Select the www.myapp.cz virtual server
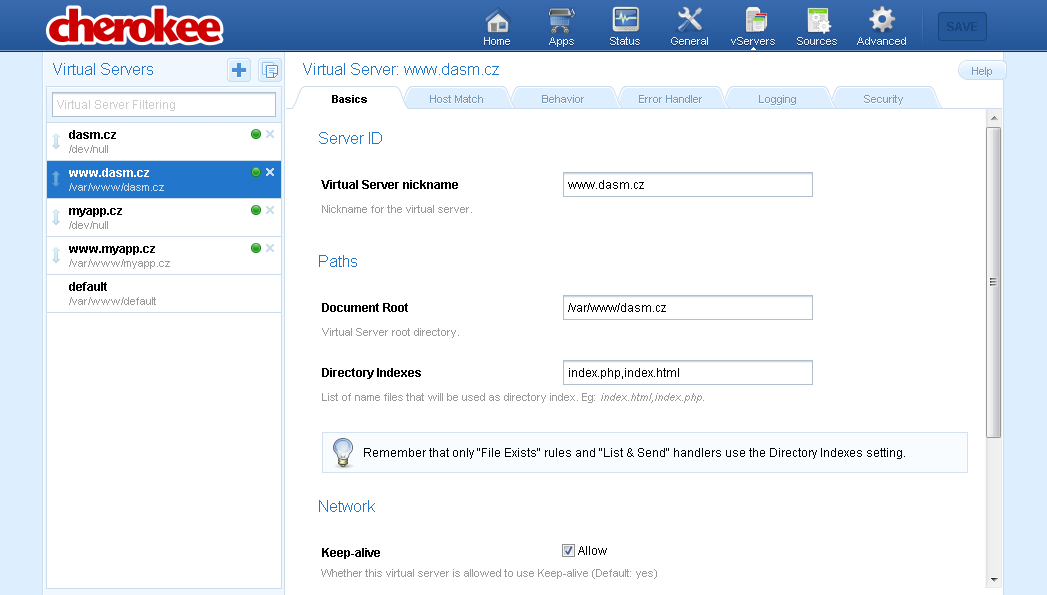The height and width of the screenshot is (595, 1047). click(x=164, y=256)
